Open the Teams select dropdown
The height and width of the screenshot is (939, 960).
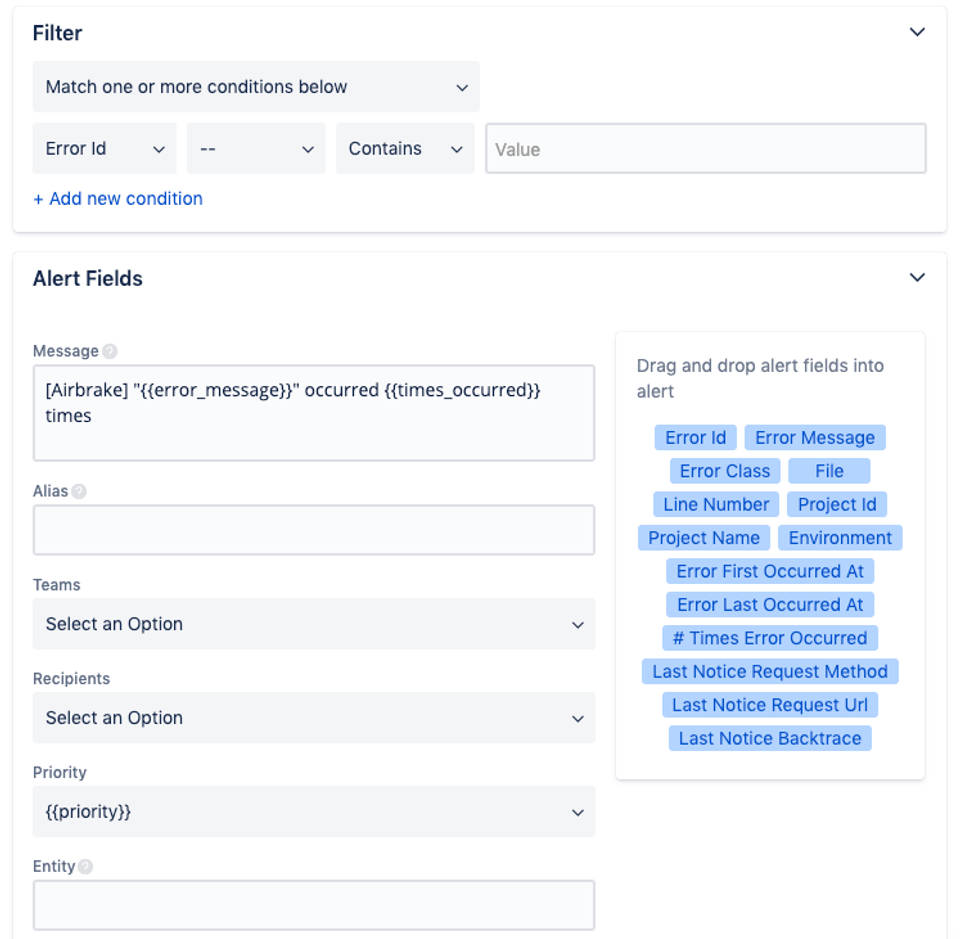point(313,624)
